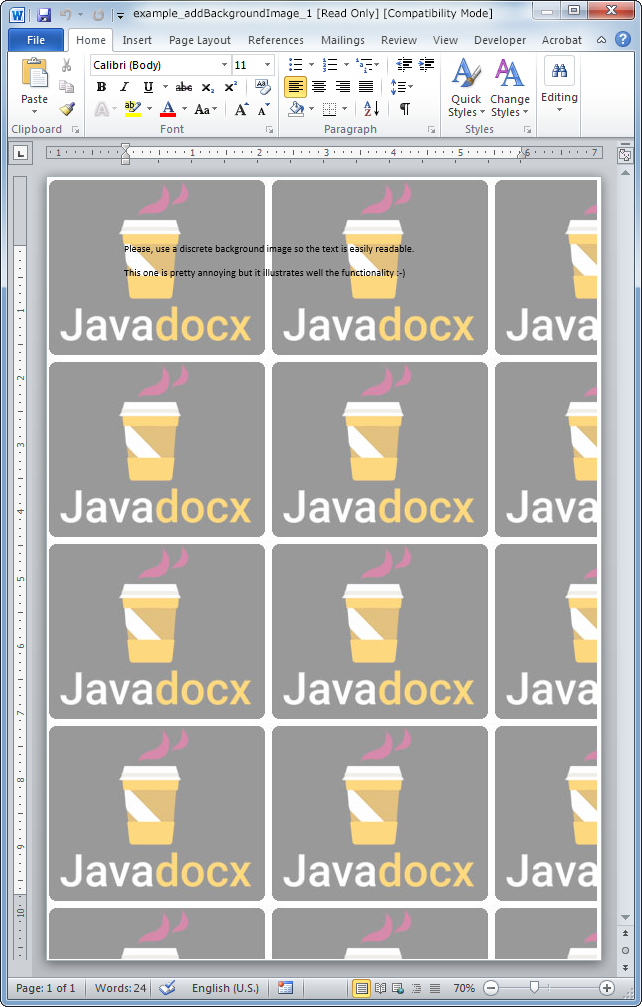Toggle Underline formatting
The width and height of the screenshot is (642, 1007).
pyautogui.click(x=148, y=87)
